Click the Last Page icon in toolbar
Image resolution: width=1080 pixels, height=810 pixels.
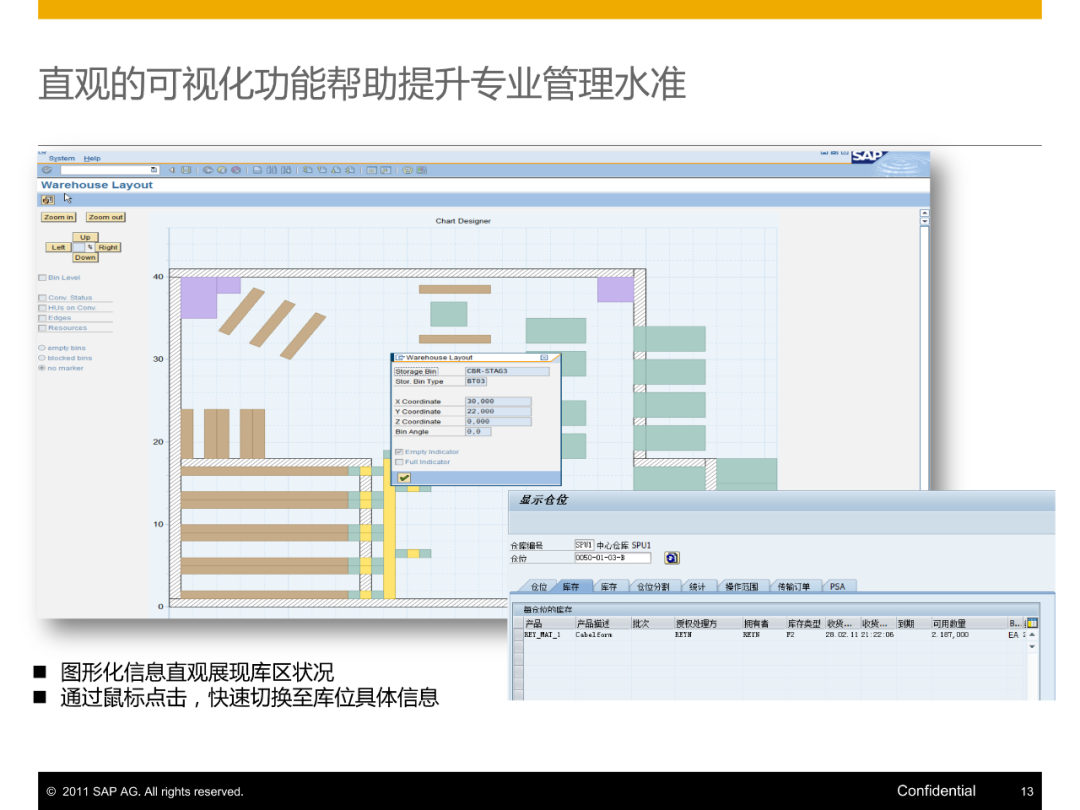click(x=351, y=170)
